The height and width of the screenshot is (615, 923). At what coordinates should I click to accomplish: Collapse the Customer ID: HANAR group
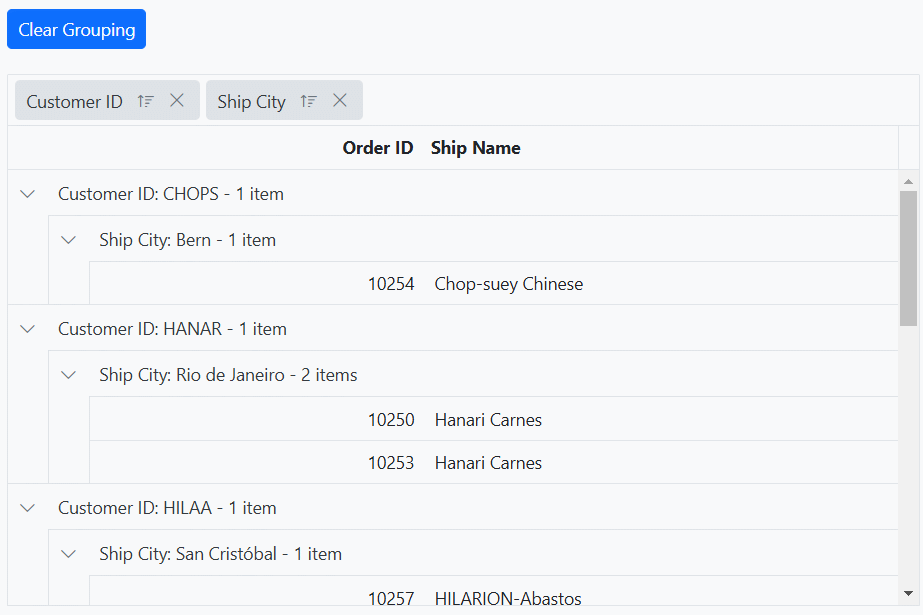click(x=28, y=329)
